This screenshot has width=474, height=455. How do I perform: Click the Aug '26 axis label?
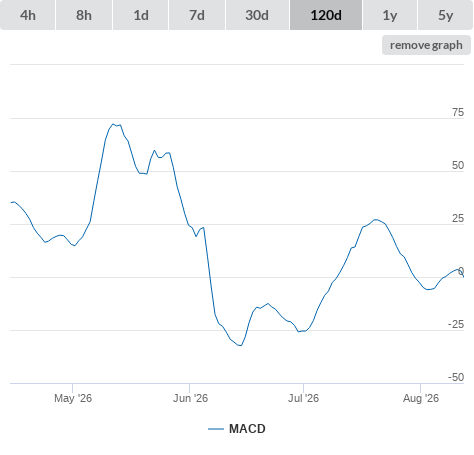click(421, 398)
